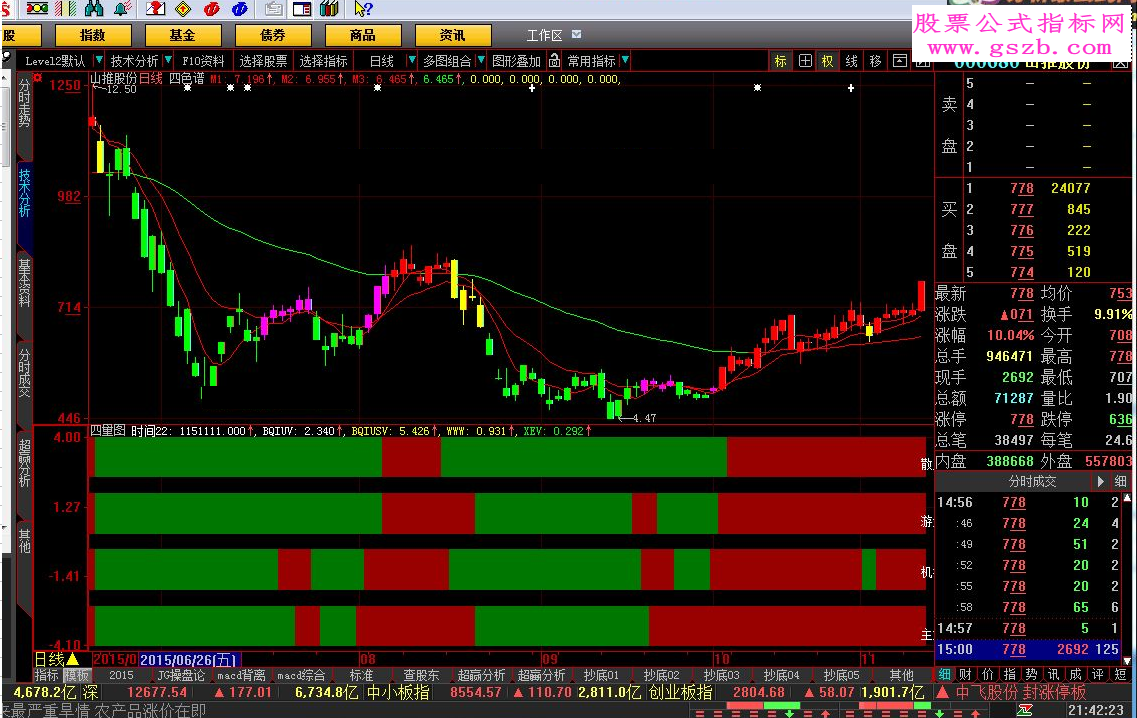Click the grid layout icon beside 标

click(805, 61)
